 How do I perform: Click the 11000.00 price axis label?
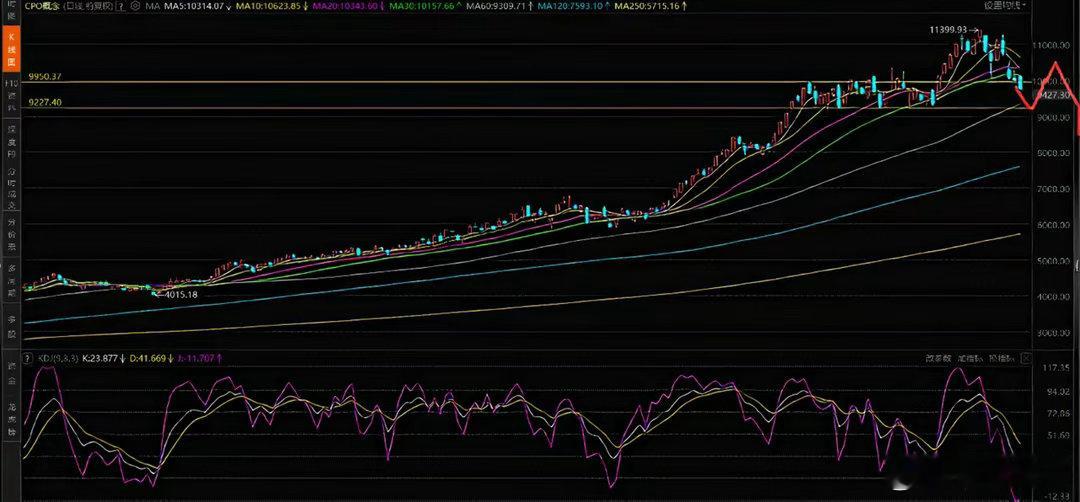point(1053,45)
